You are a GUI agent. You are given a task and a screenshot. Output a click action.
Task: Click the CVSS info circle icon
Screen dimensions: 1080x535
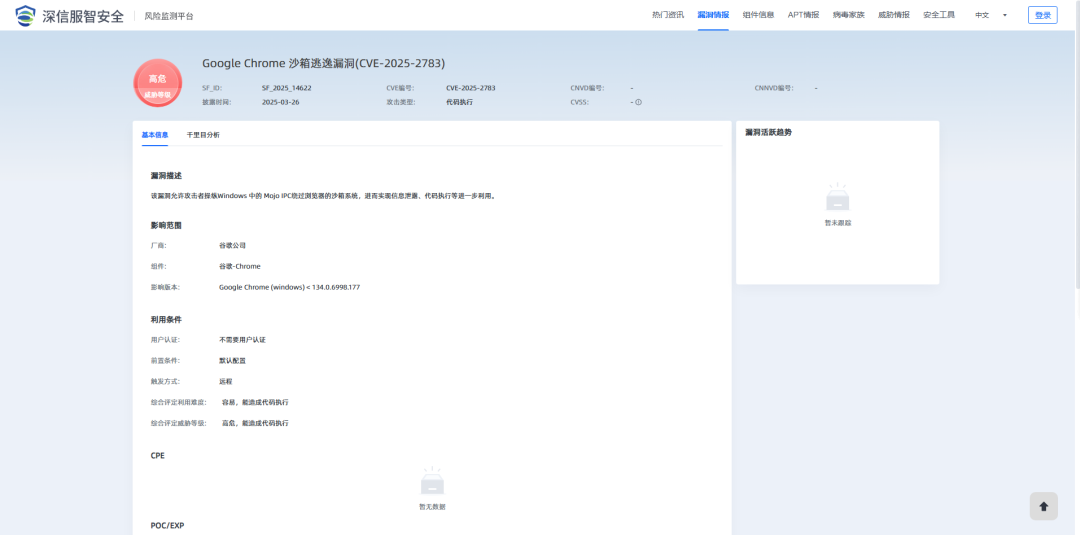tap(638, 102)
